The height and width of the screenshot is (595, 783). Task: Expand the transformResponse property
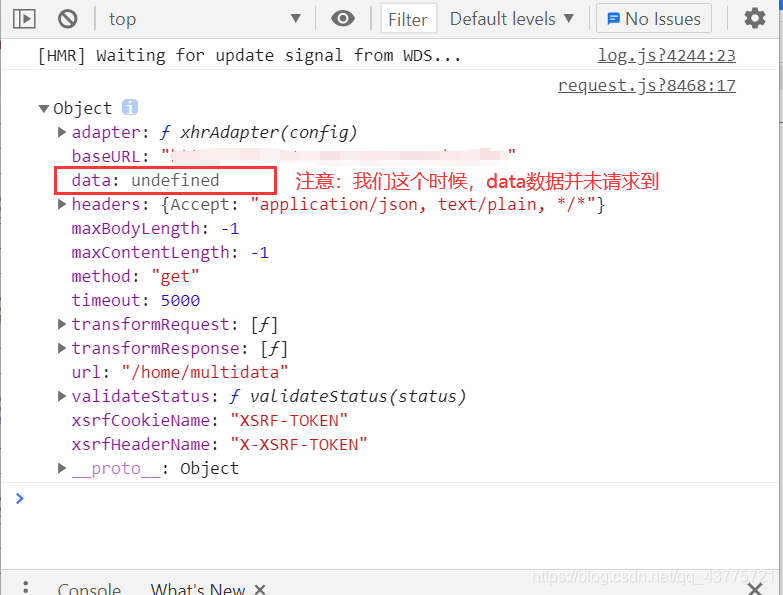tap(61, 348)
